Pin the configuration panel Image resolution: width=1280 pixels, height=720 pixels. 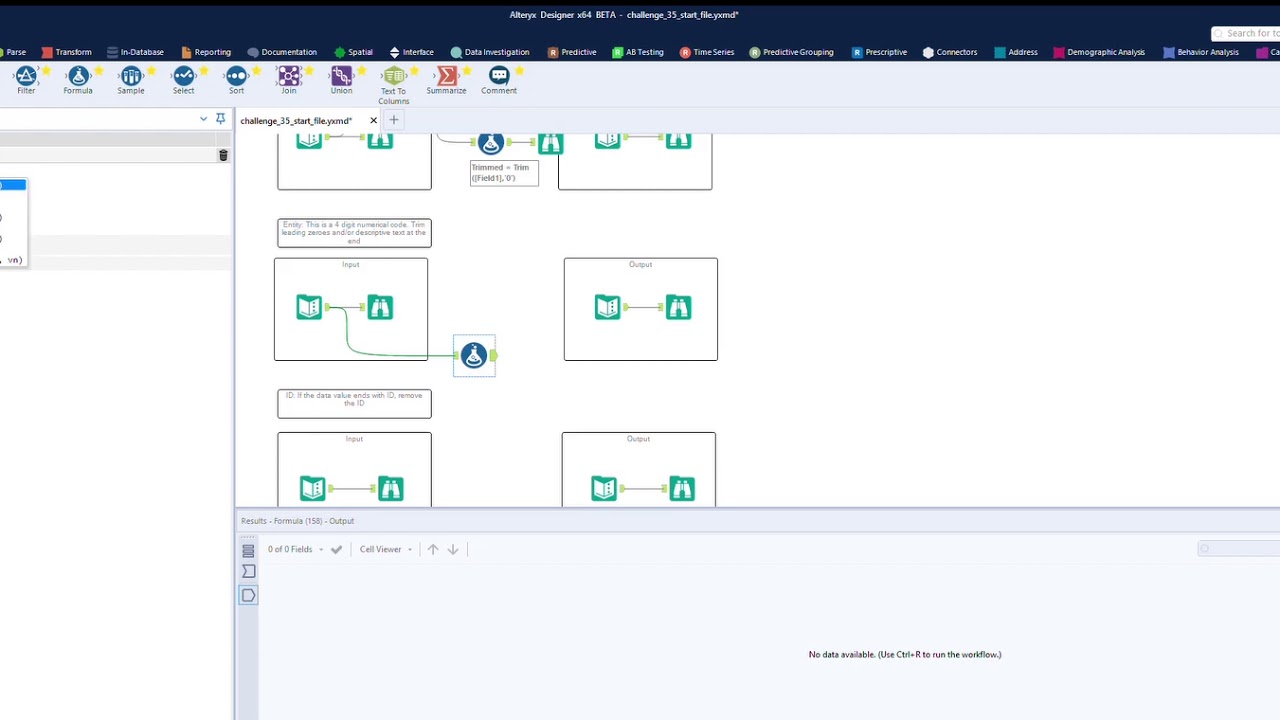pos(220,119)
